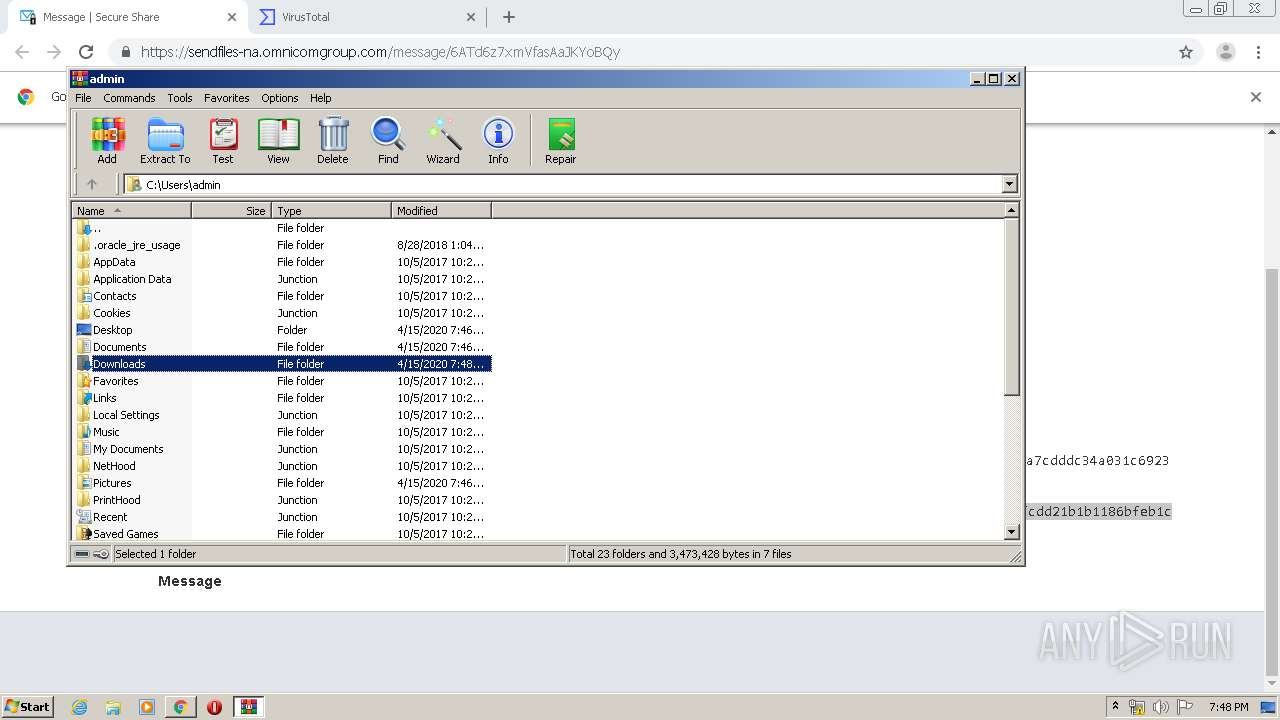Expand the path address dropdown arrow

[x=1009, y=184]
